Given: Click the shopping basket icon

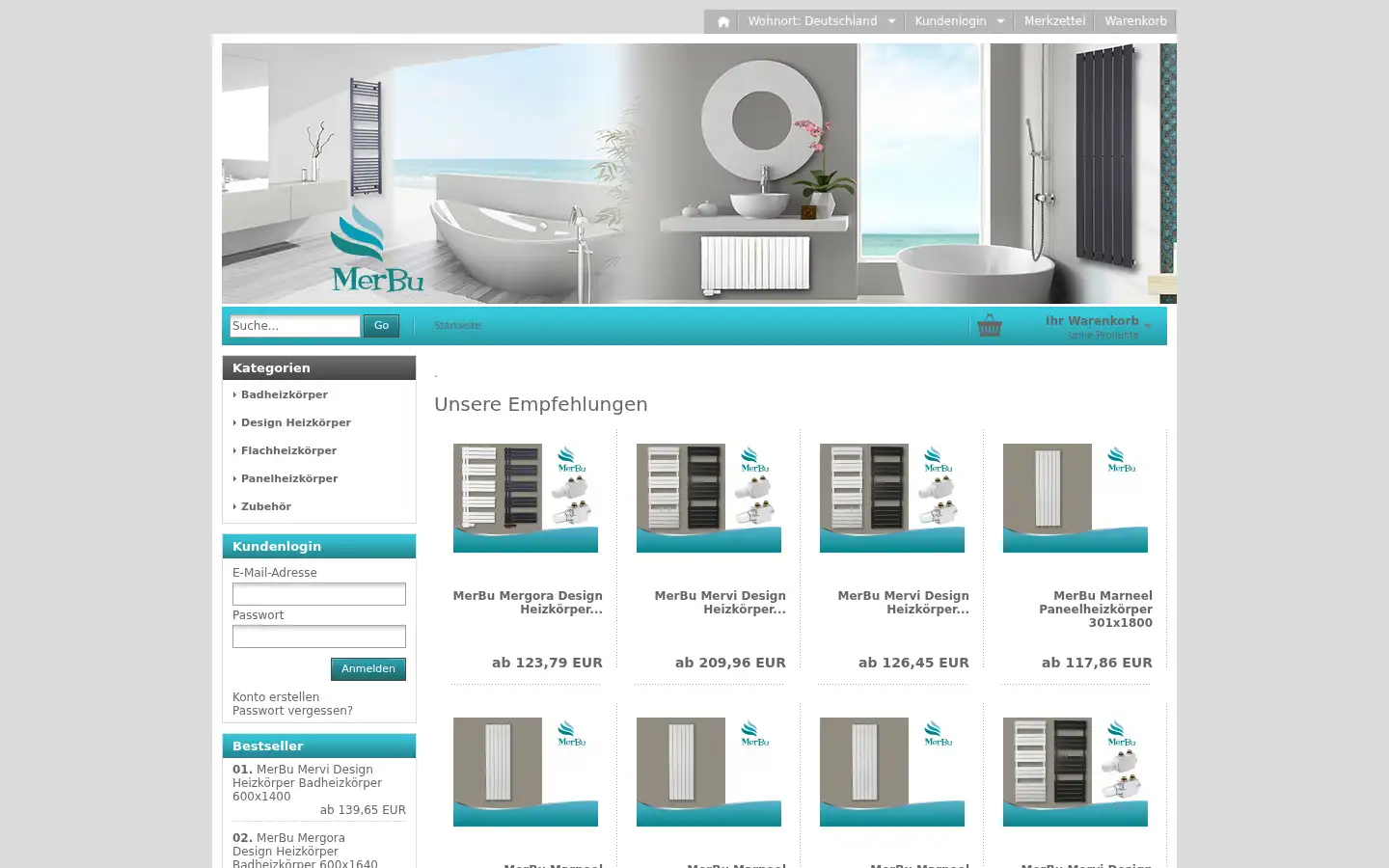Looking at the screenshot, I should pos(990,325).
